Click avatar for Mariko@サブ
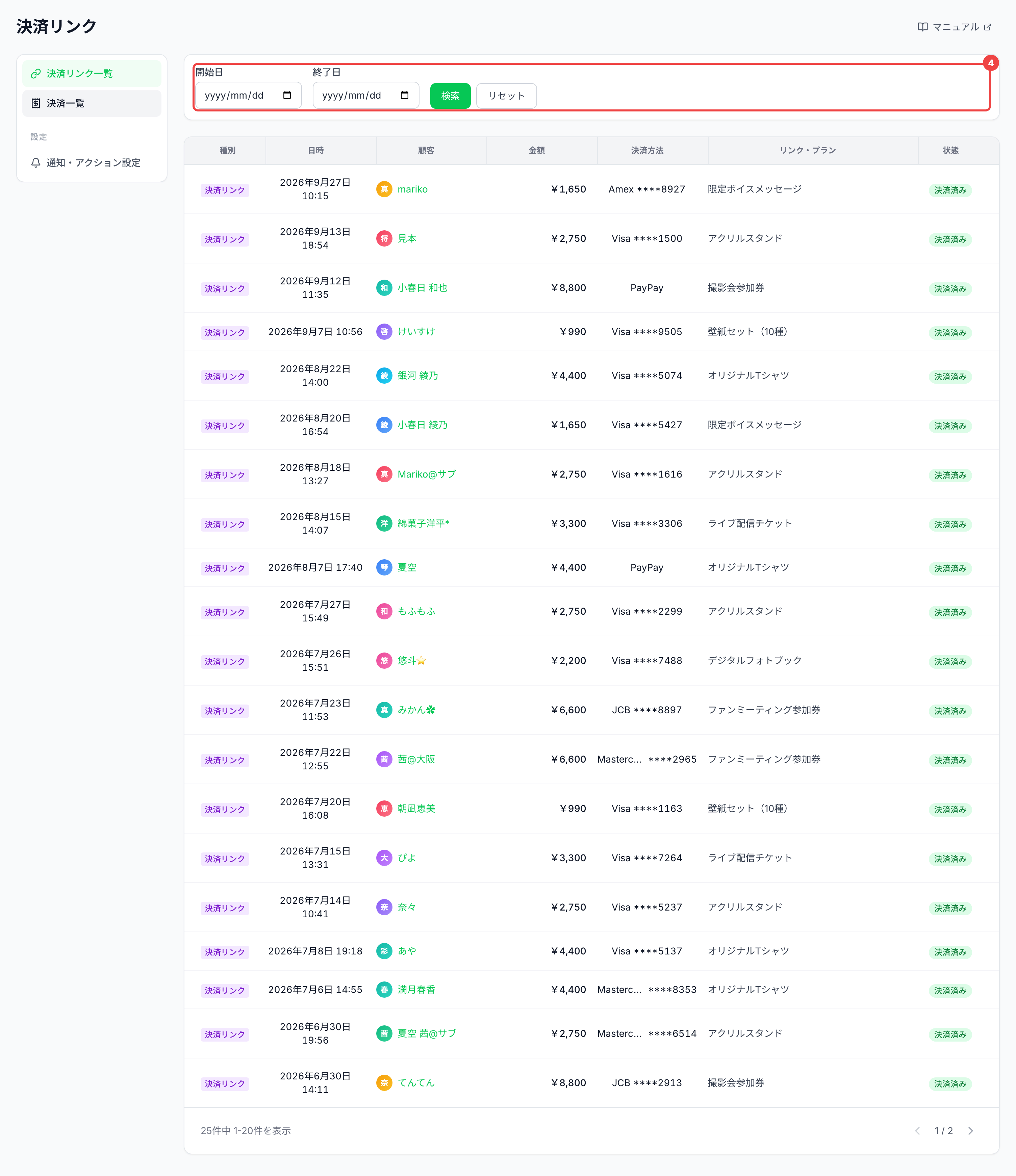 384,474
